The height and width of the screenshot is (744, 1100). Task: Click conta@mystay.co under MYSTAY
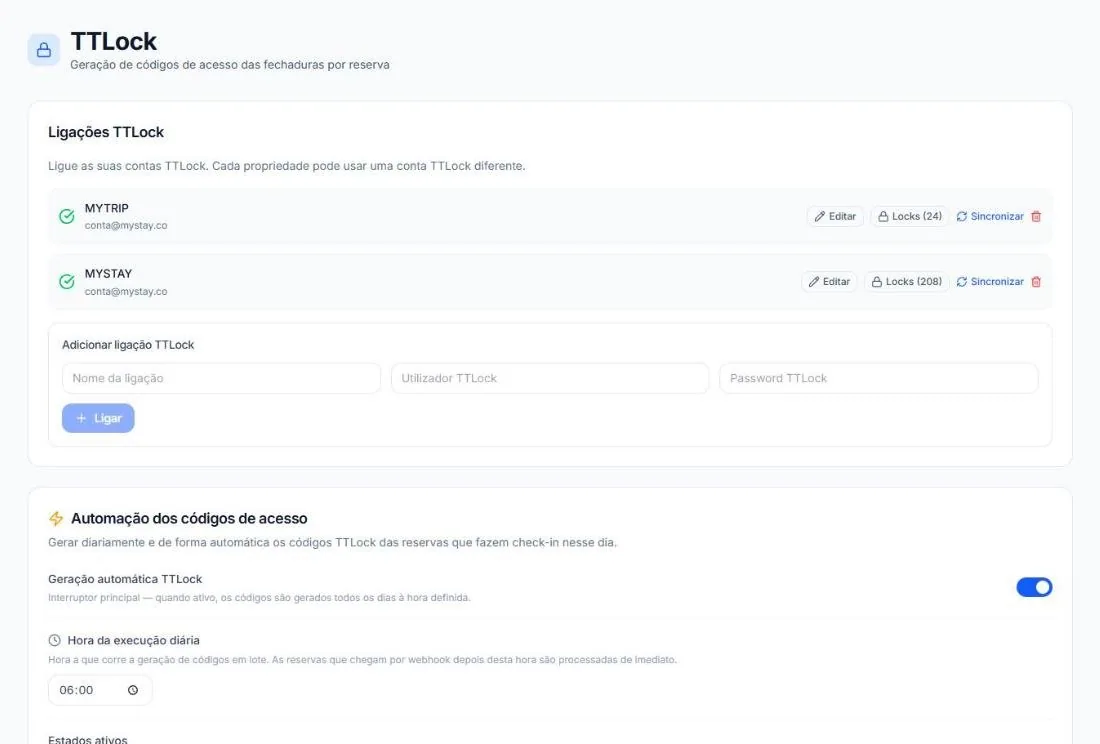pos(126,292)
